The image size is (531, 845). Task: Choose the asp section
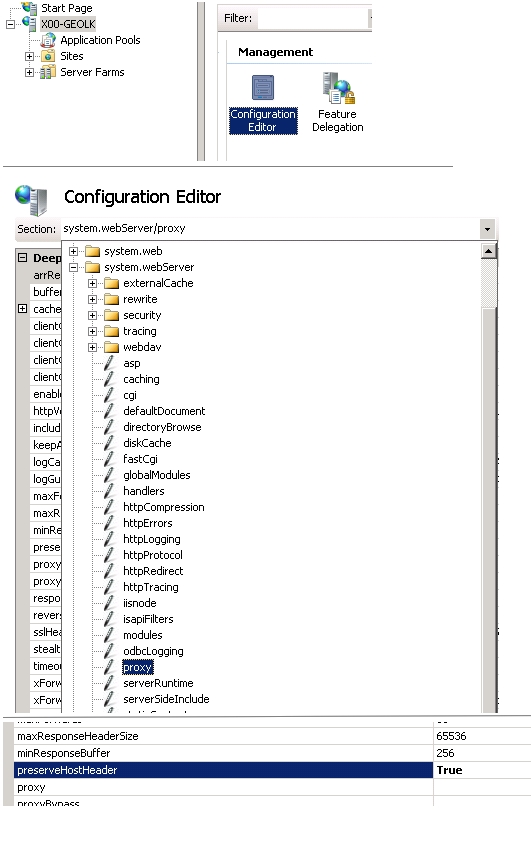[x=132, y=363]
